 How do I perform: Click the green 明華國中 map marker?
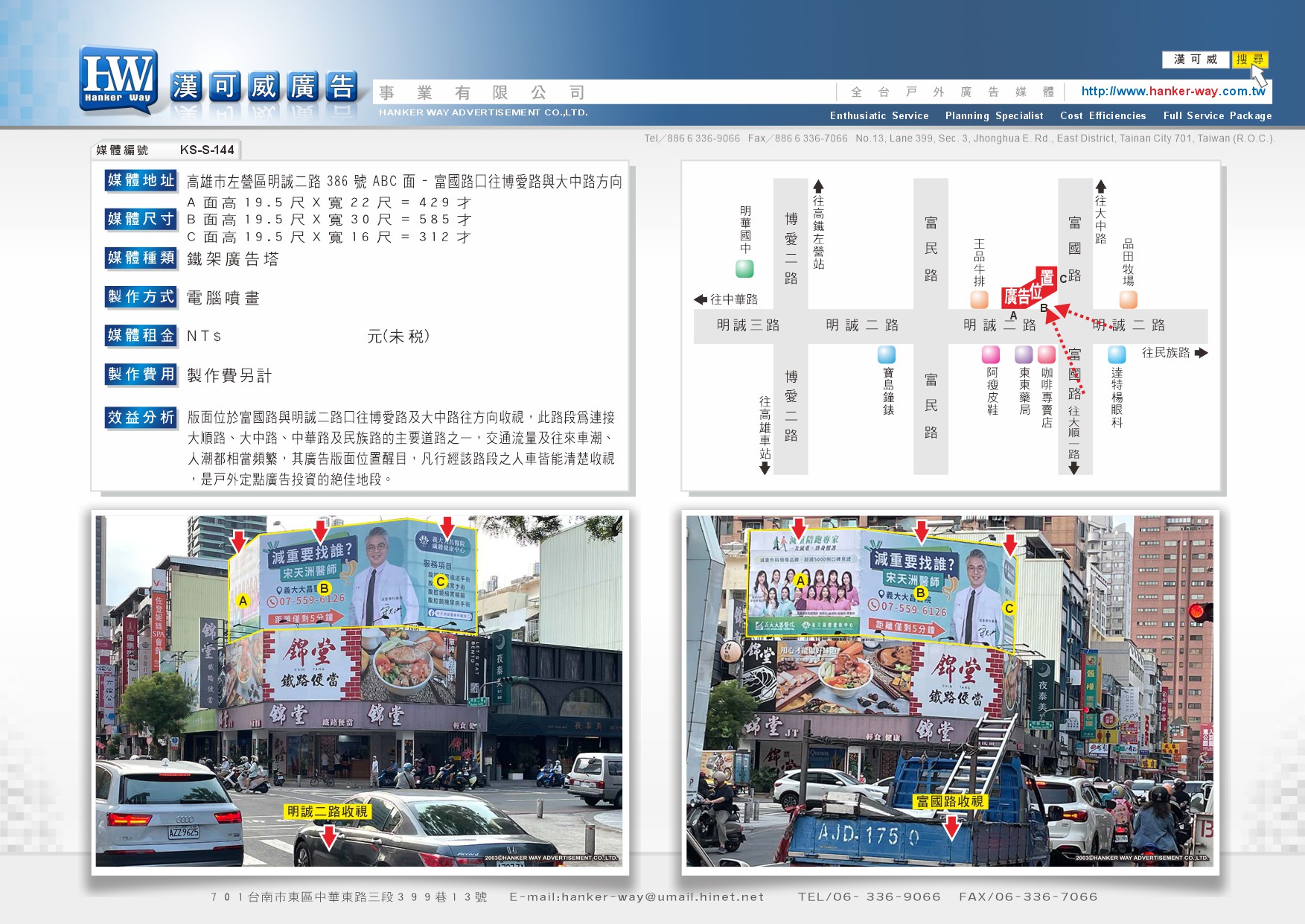(744, 268)
